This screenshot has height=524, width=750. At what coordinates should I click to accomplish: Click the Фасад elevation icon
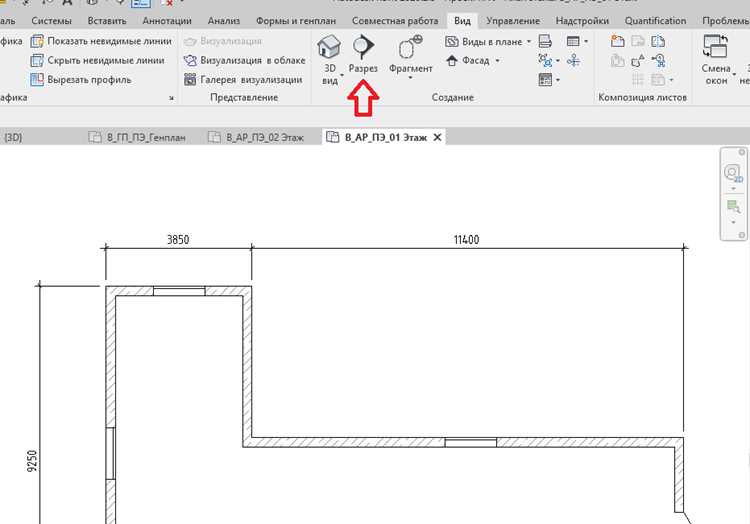(x=452, y=61)
